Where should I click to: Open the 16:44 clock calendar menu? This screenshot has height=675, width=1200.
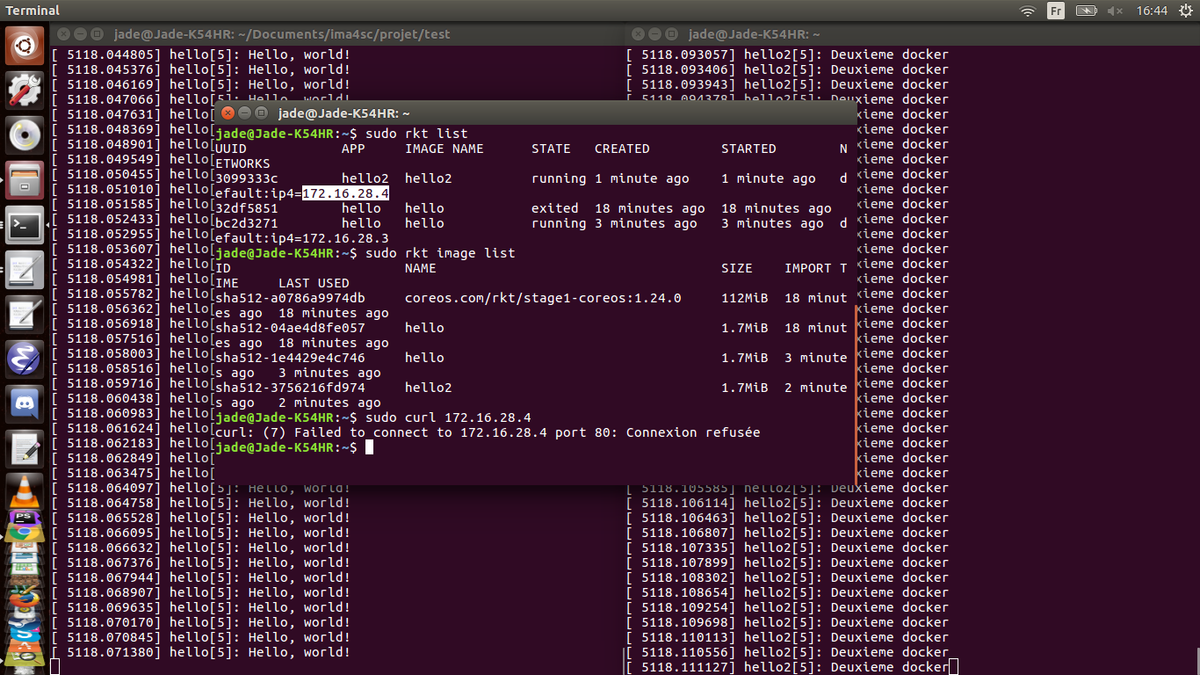point(1152,11)
